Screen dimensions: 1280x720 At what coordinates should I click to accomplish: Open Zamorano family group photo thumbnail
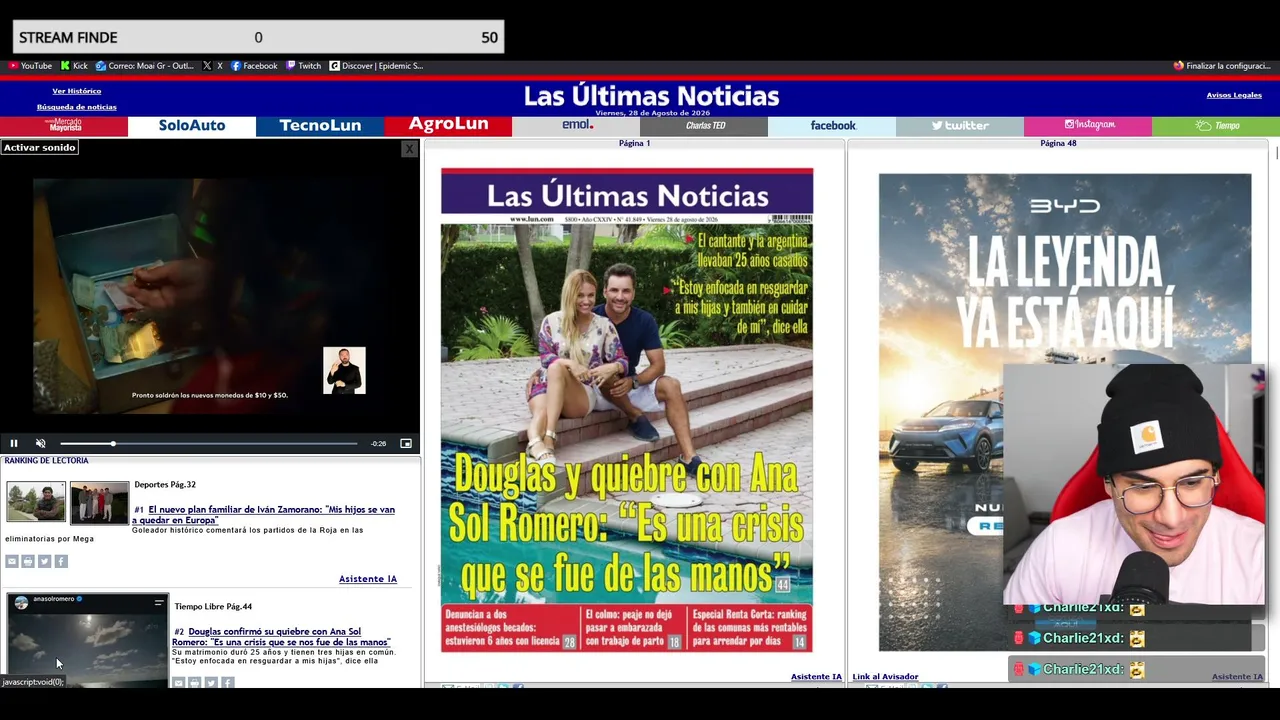[99, 503]
